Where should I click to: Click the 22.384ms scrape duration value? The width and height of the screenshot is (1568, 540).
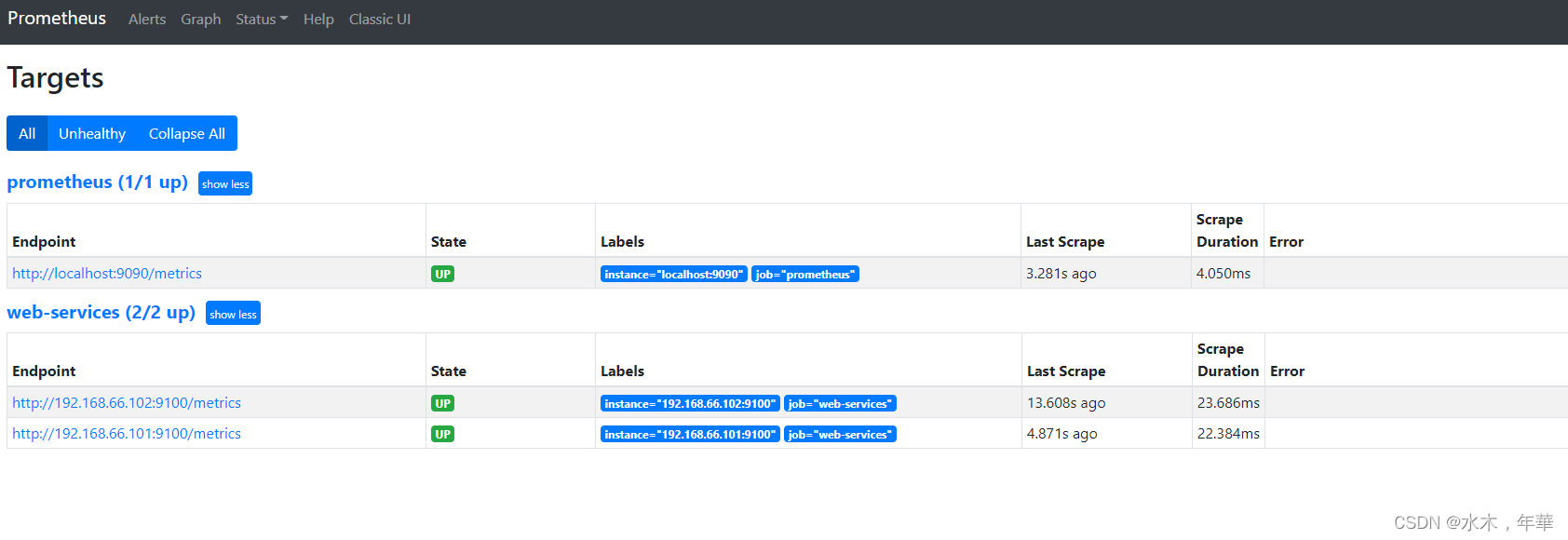pyautogui.click(x=1228, y=434)
